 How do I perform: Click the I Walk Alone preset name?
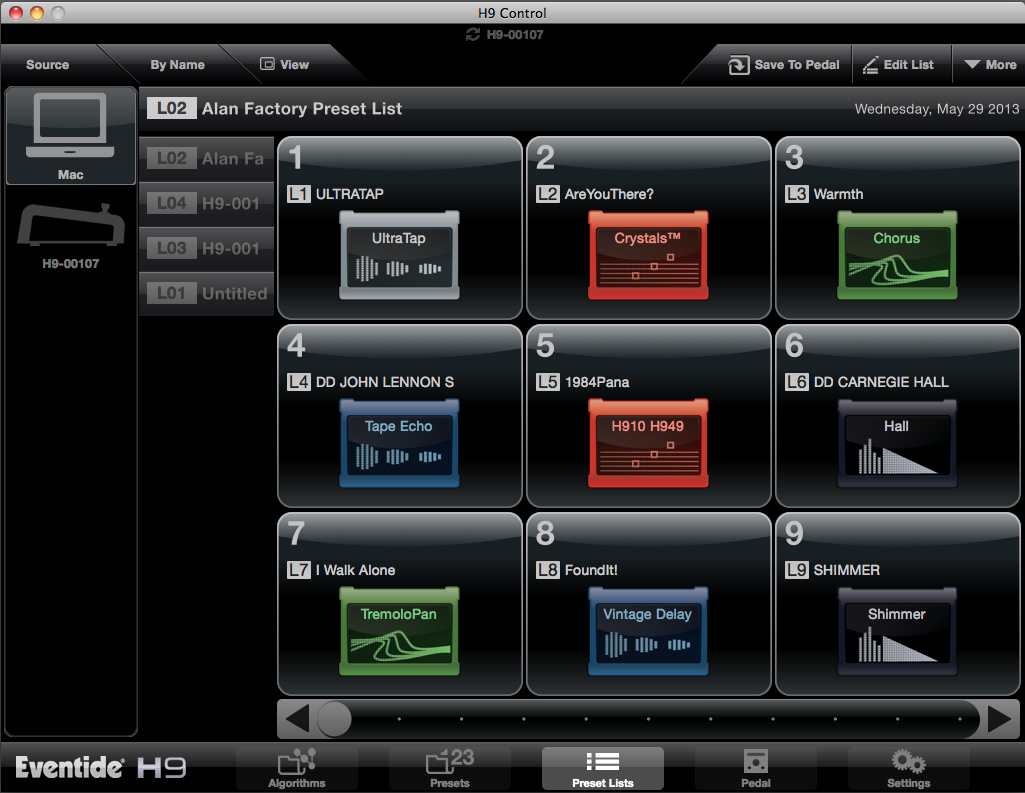(356, 570)
